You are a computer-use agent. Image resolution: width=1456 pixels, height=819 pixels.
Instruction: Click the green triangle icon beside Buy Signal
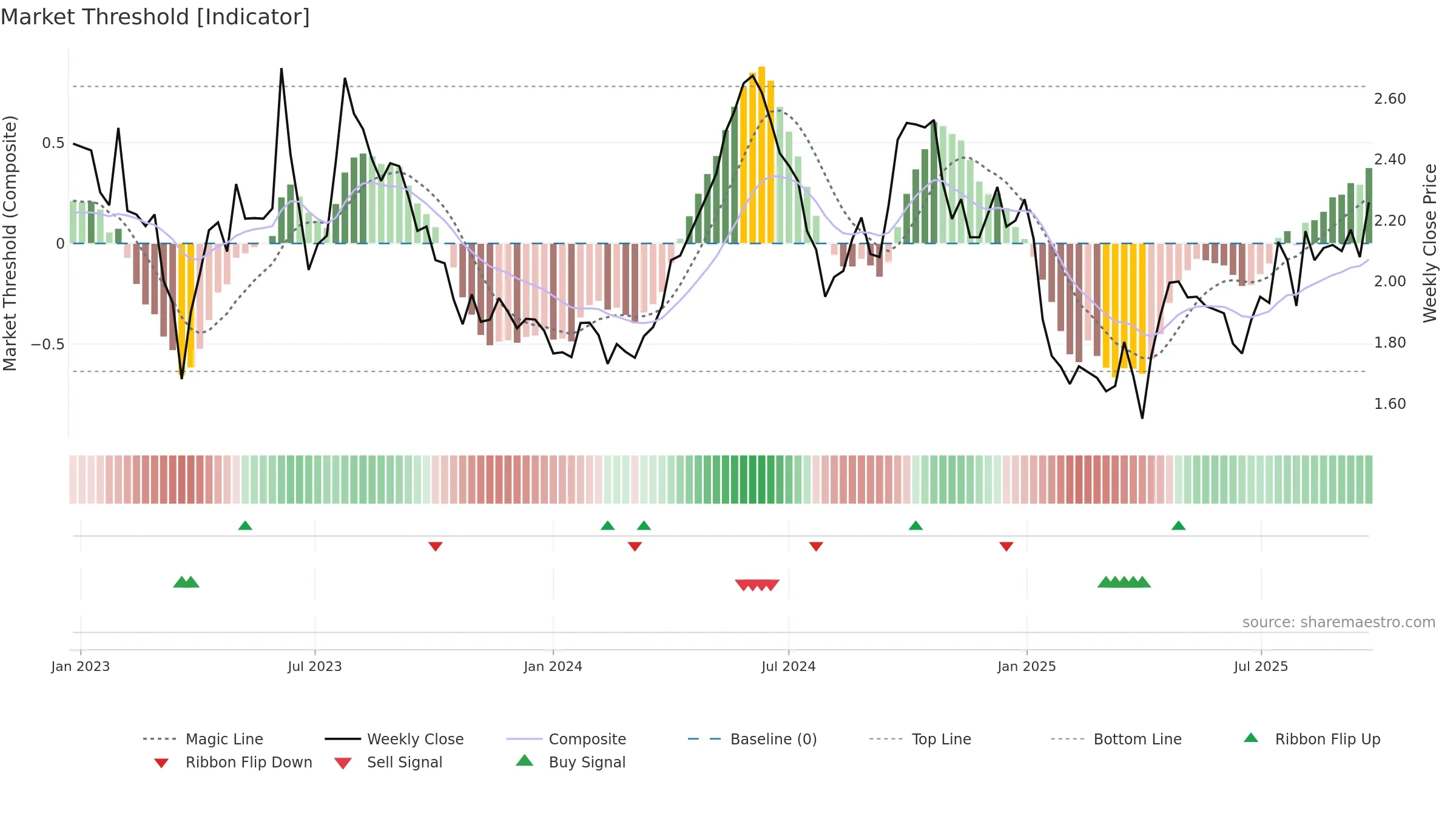pos(524,760)
